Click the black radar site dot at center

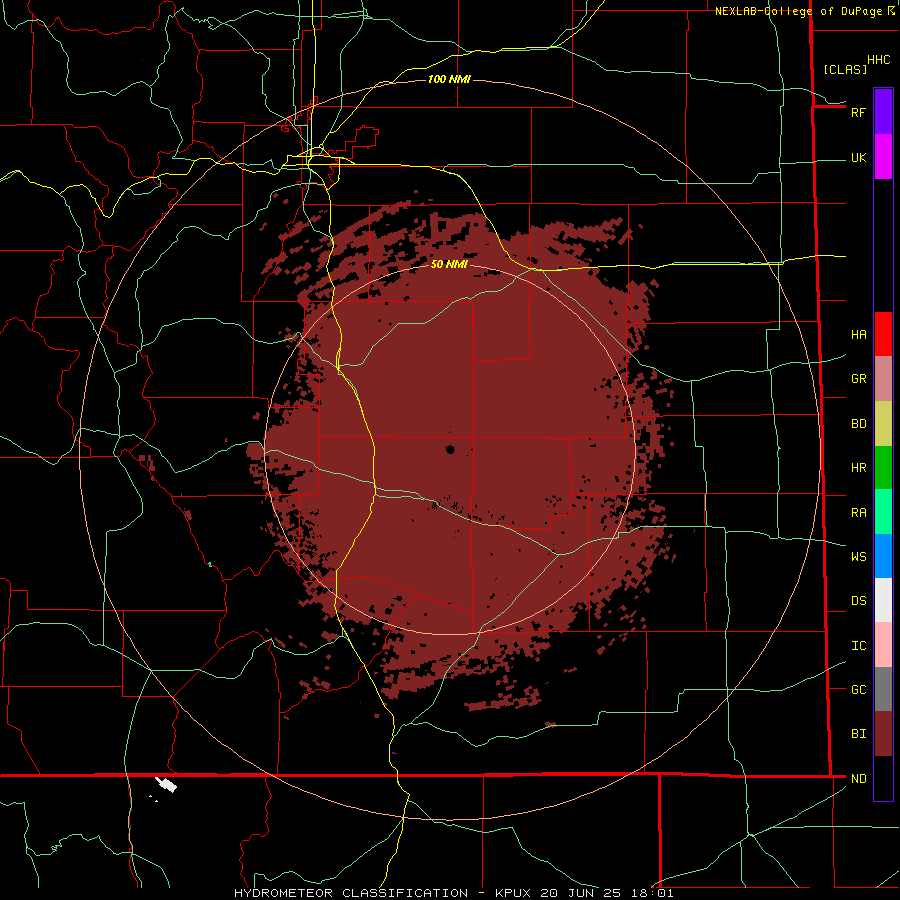click(x=450, y=449)
